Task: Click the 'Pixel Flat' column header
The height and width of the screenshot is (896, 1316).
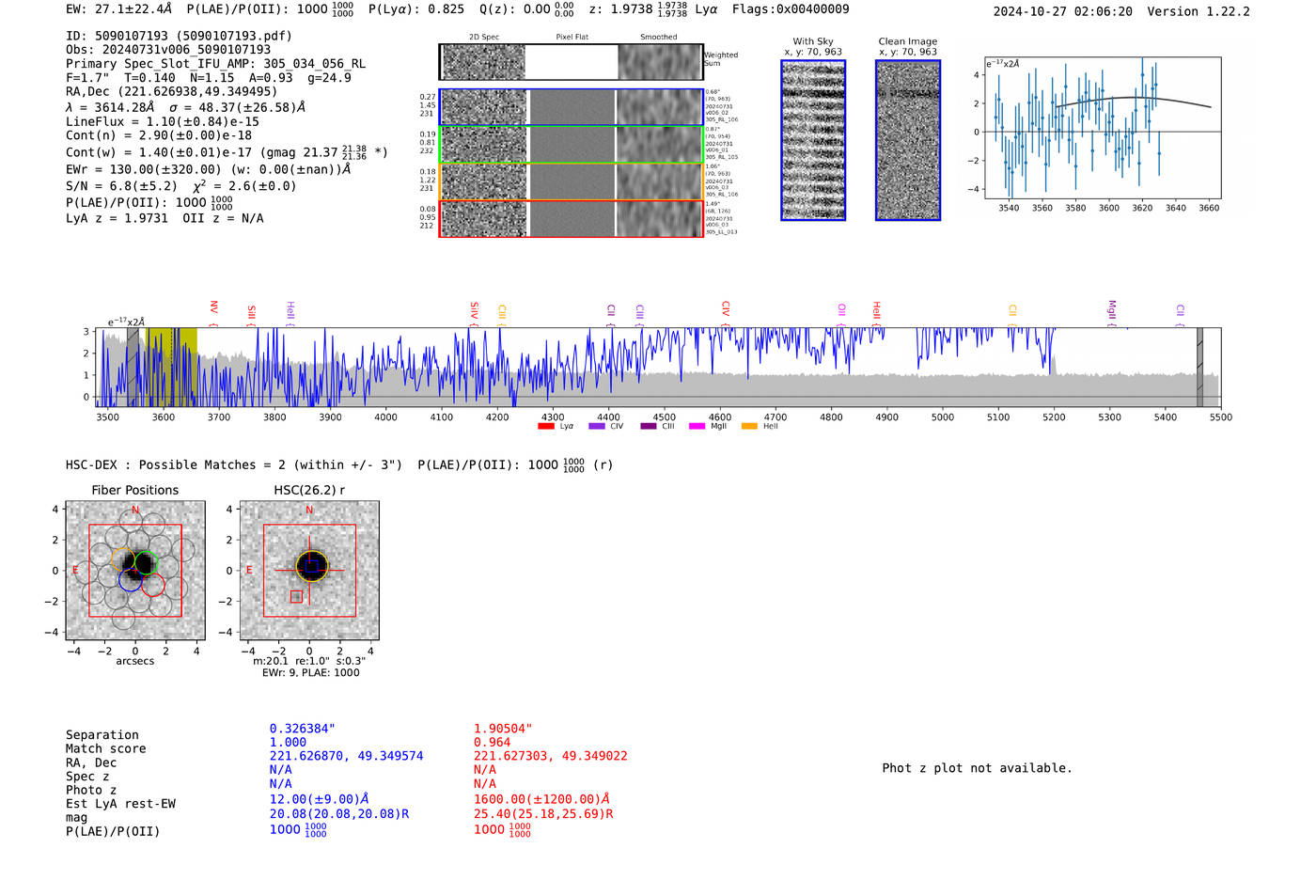Action: point(572,38)
